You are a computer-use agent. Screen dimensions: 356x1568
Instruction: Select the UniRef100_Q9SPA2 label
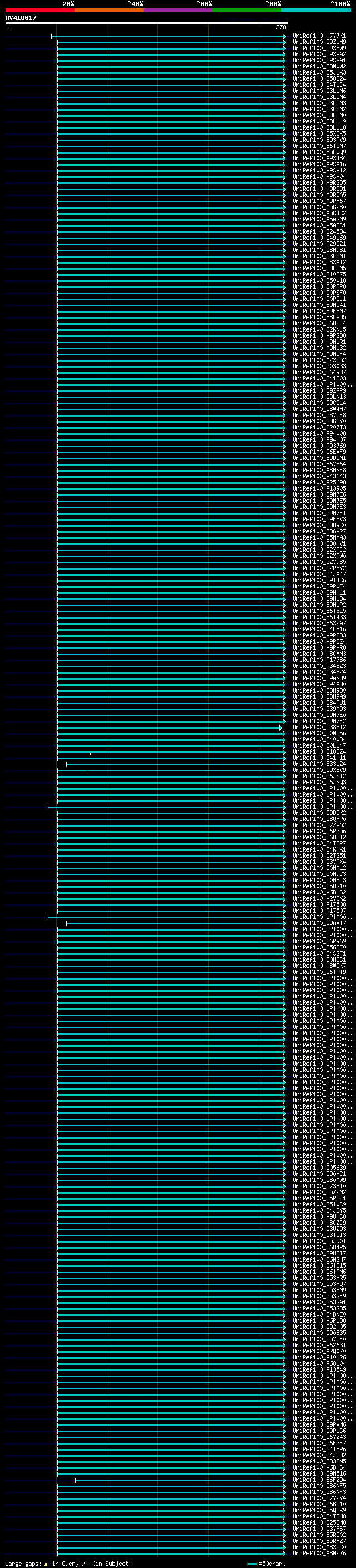click(x=319, y=54)
